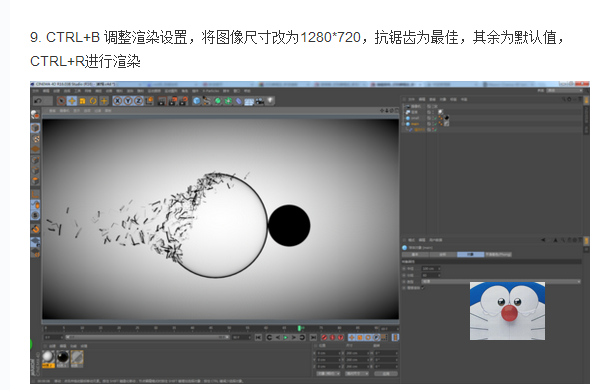Toggle Enable Snap (S) icon
595x390 pixels.
35,215
